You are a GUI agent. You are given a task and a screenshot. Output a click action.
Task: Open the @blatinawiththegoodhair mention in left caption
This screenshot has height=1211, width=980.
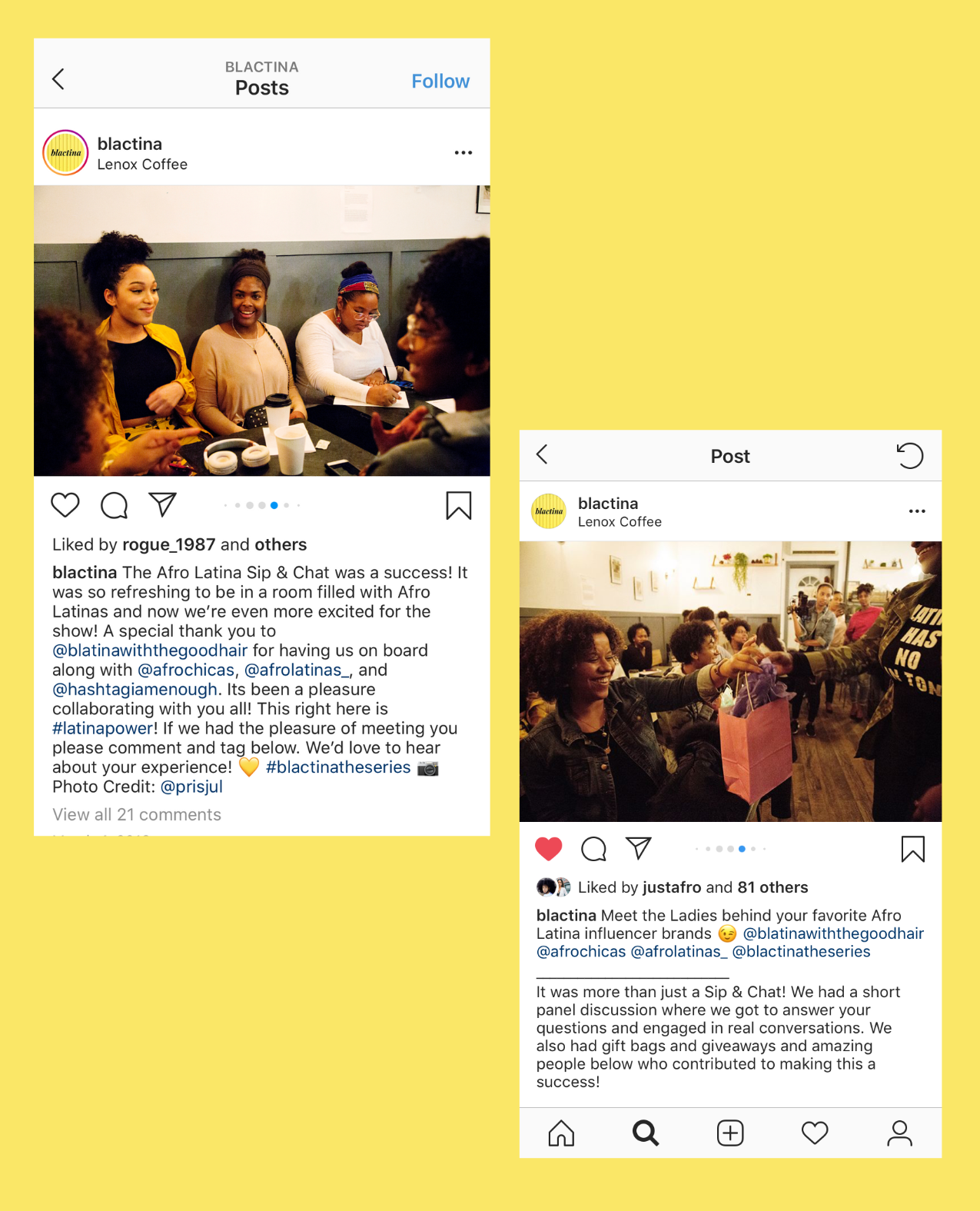tap(150, 650)
